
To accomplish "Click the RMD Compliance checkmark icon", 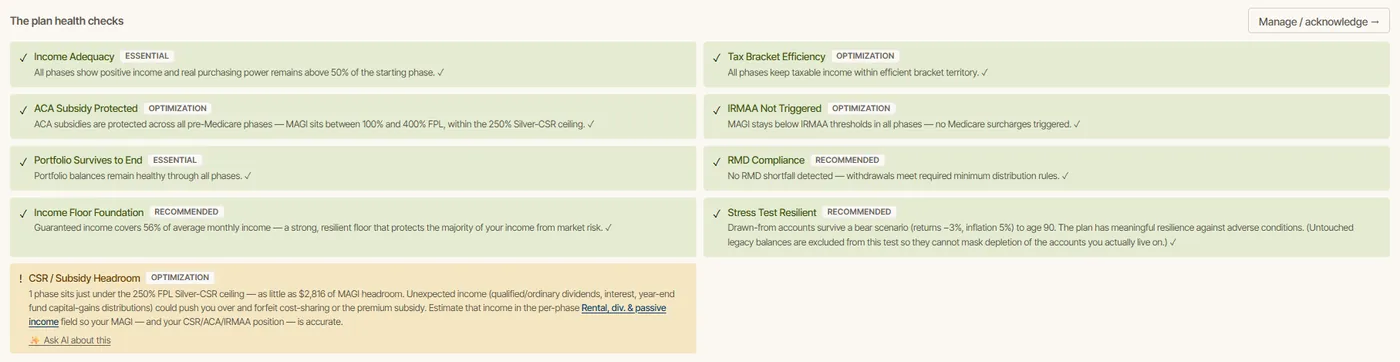I will pyautogui.click(x=716, y=161).
